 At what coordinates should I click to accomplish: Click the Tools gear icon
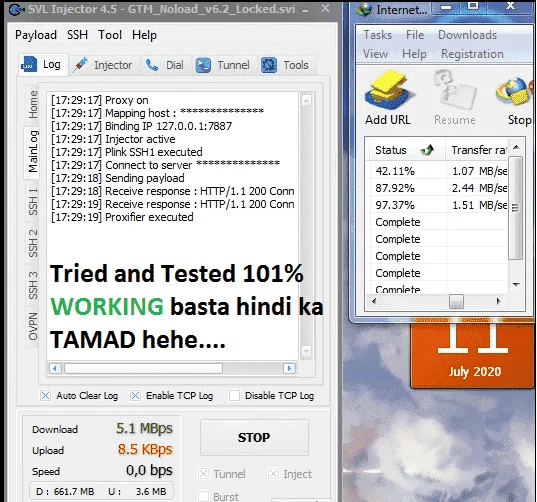click(x=269, y=65)
